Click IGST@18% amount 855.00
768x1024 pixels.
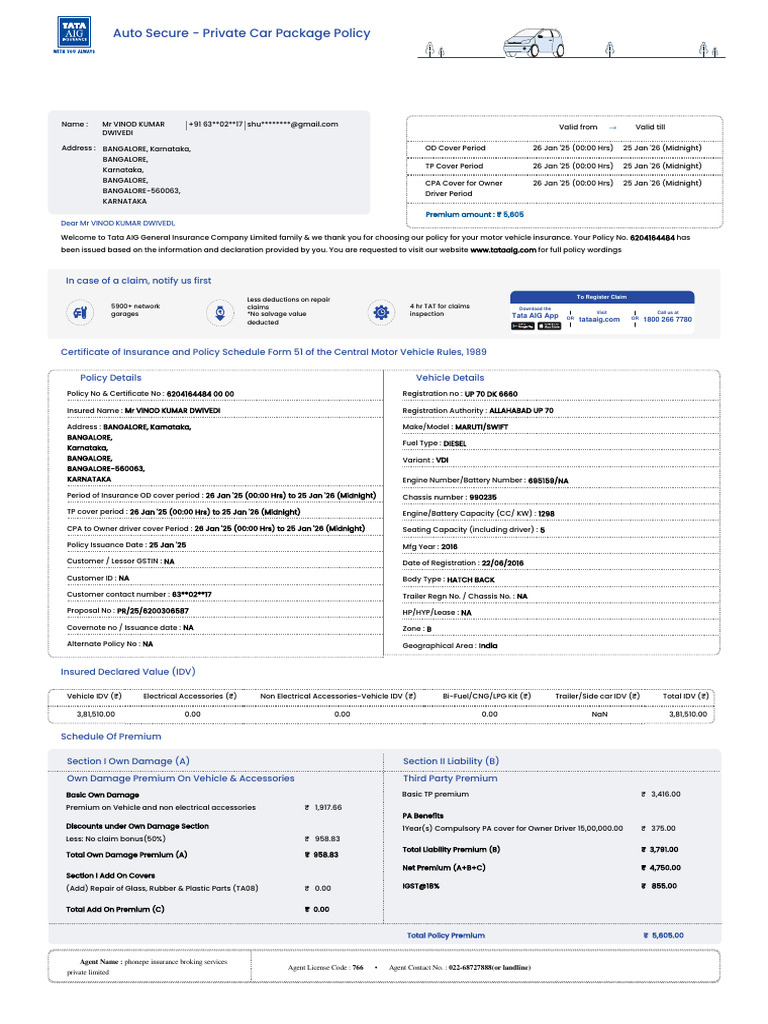(659, 886)
